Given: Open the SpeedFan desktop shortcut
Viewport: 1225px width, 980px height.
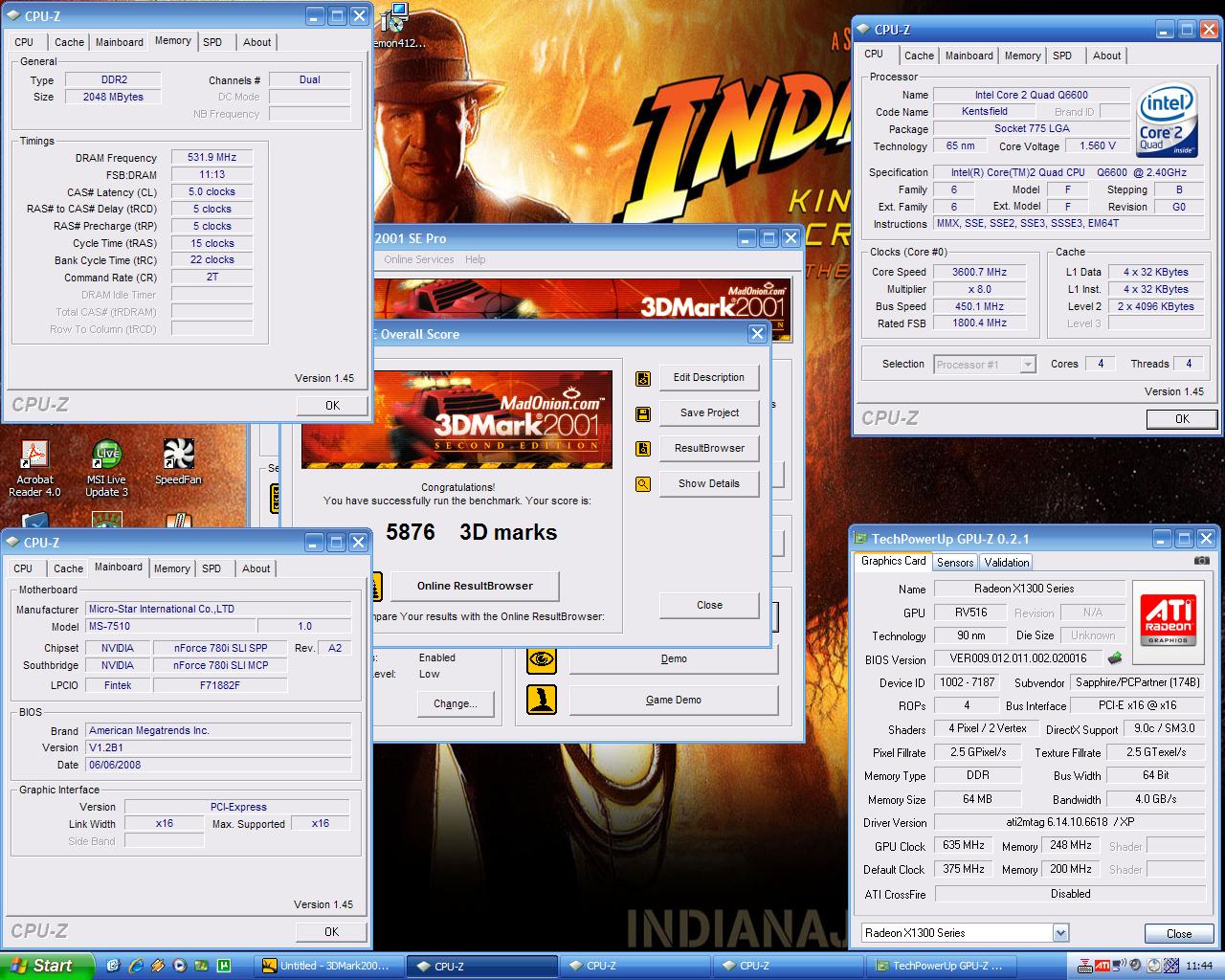Looking at the screenshot, I should [x=178, y=463].
